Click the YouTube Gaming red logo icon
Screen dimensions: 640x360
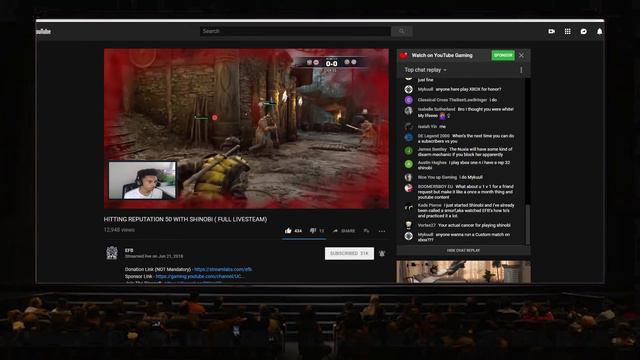(x=404, y=55)
